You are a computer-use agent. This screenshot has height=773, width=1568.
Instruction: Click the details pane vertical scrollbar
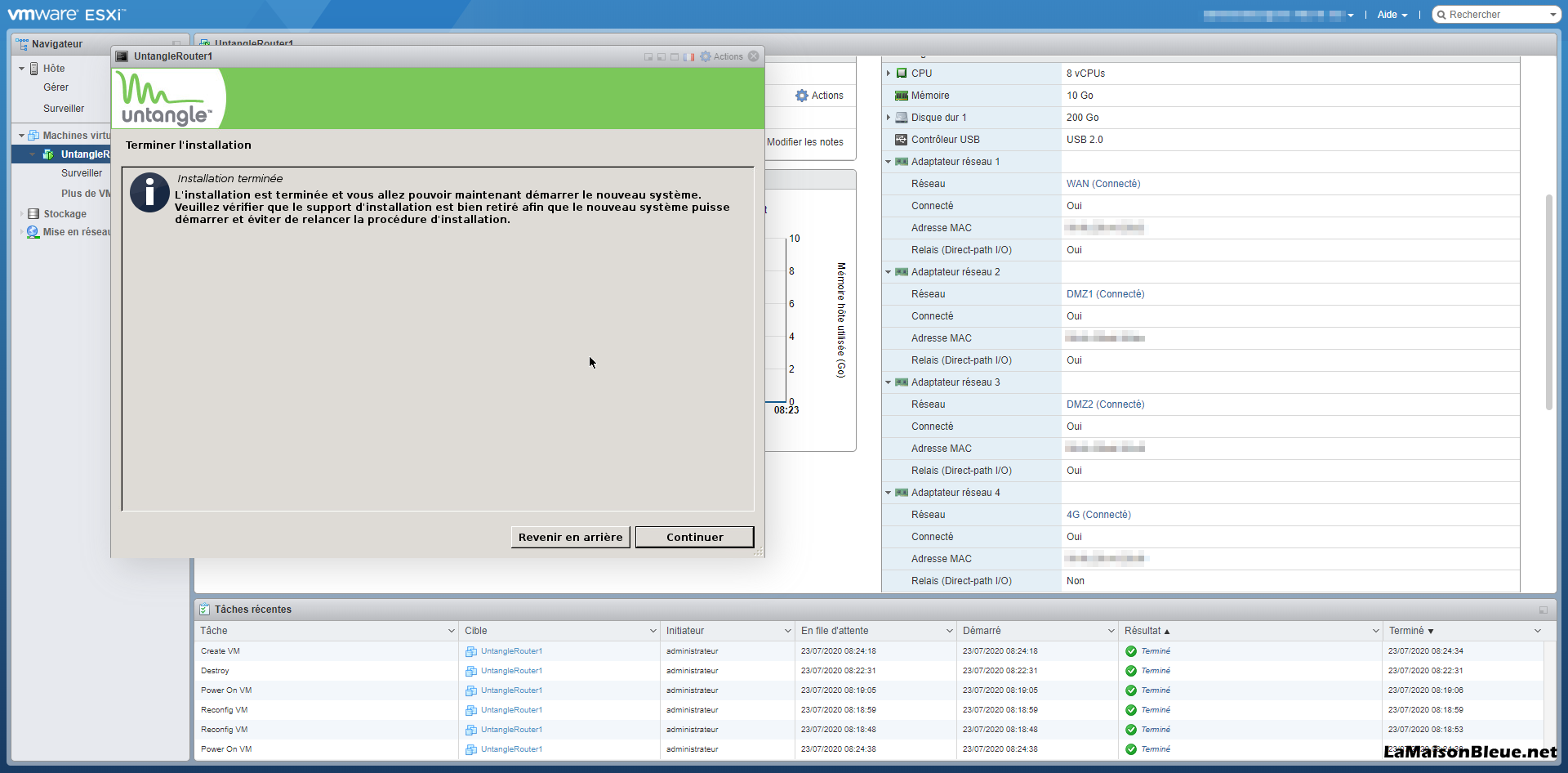tap(1548, 302)
